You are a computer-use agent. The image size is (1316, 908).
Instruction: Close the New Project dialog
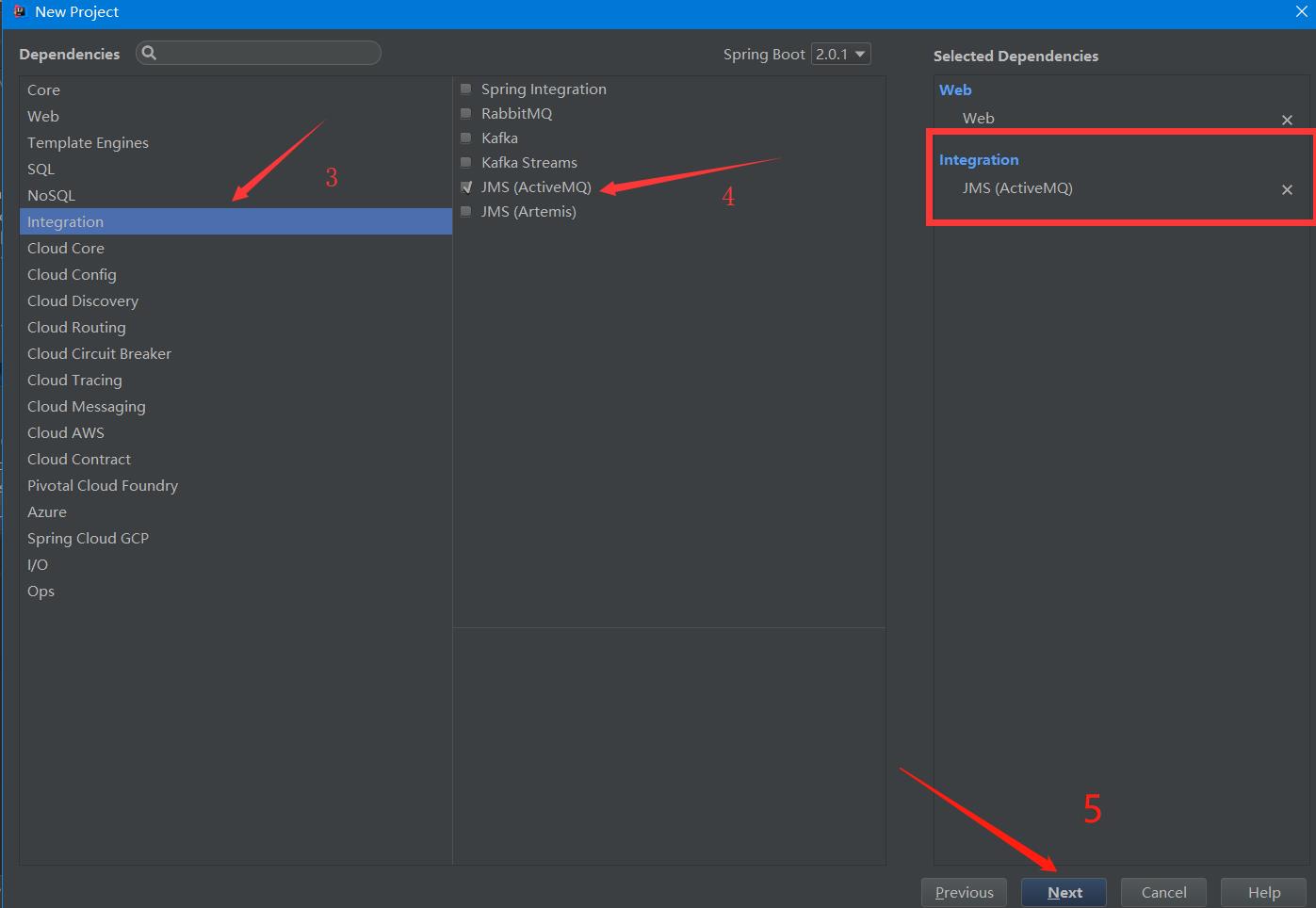pyautogui.click(x=1301, y=12)
